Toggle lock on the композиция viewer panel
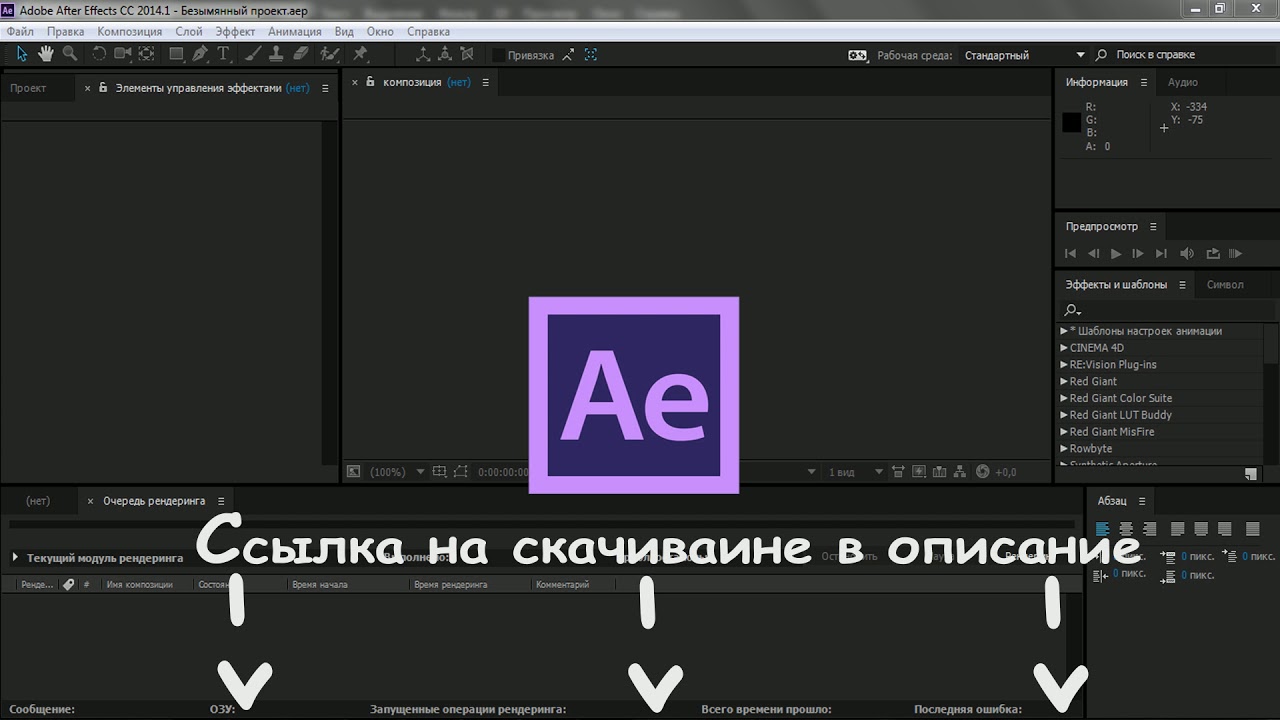 (370, 82)
